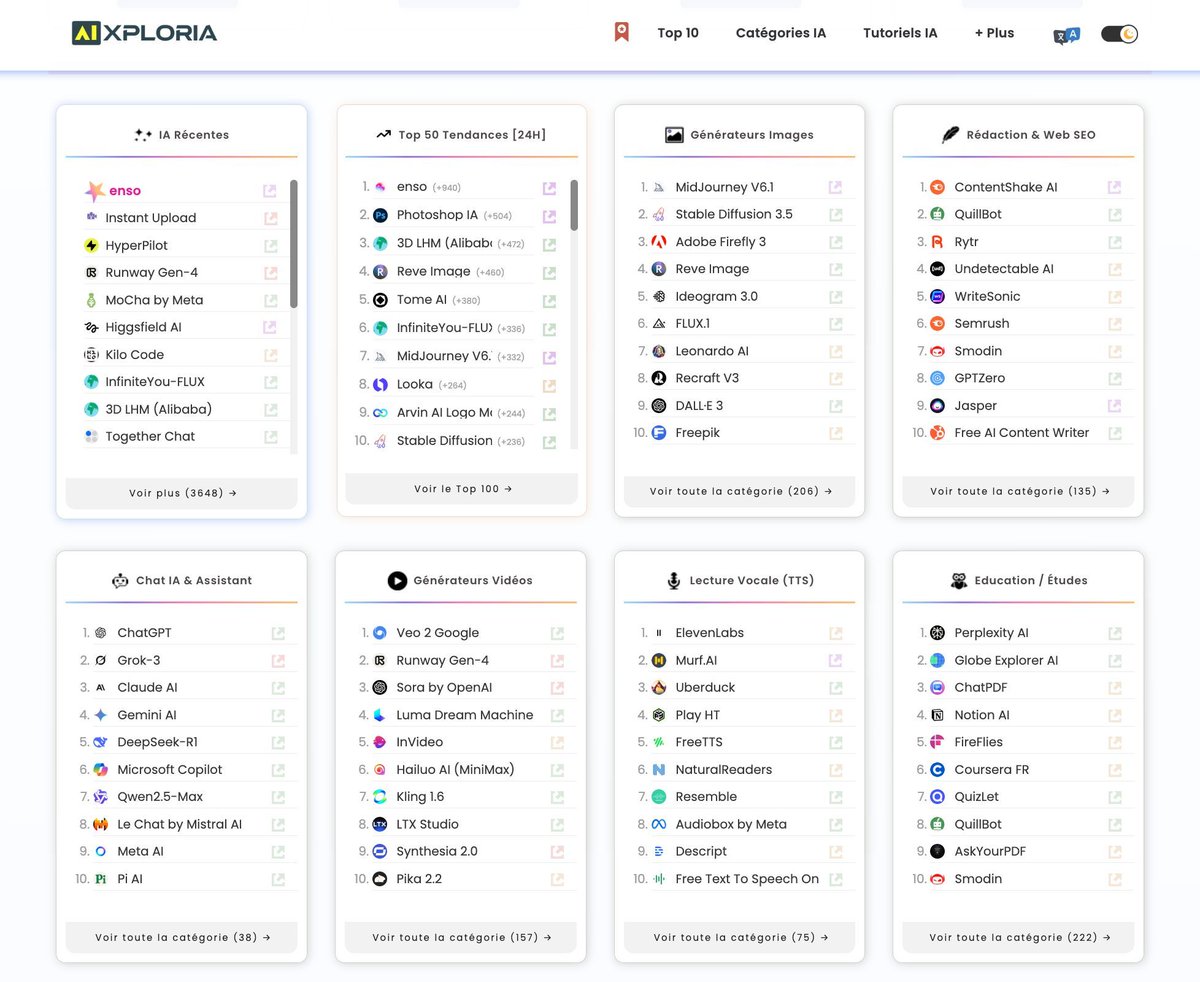1200x982 pixels.
Task: Click Education / Études card heading
Action: (1031, 580)
